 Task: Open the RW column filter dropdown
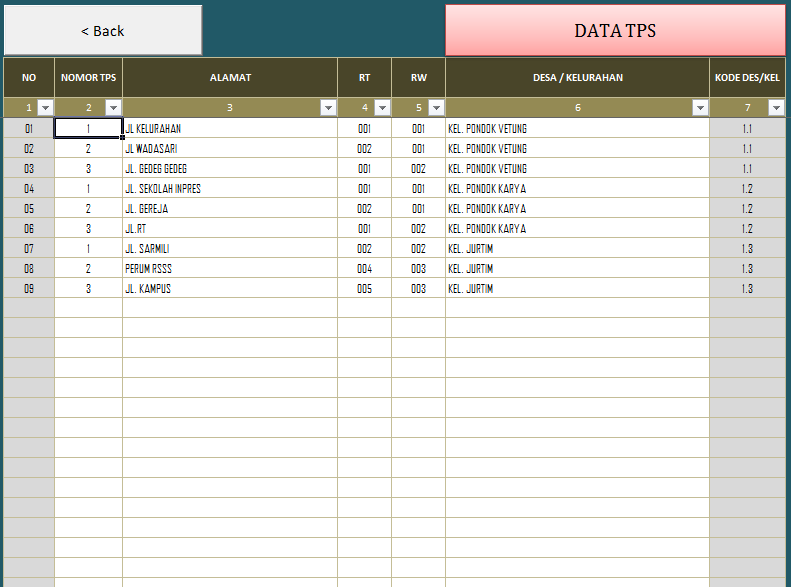436,107
